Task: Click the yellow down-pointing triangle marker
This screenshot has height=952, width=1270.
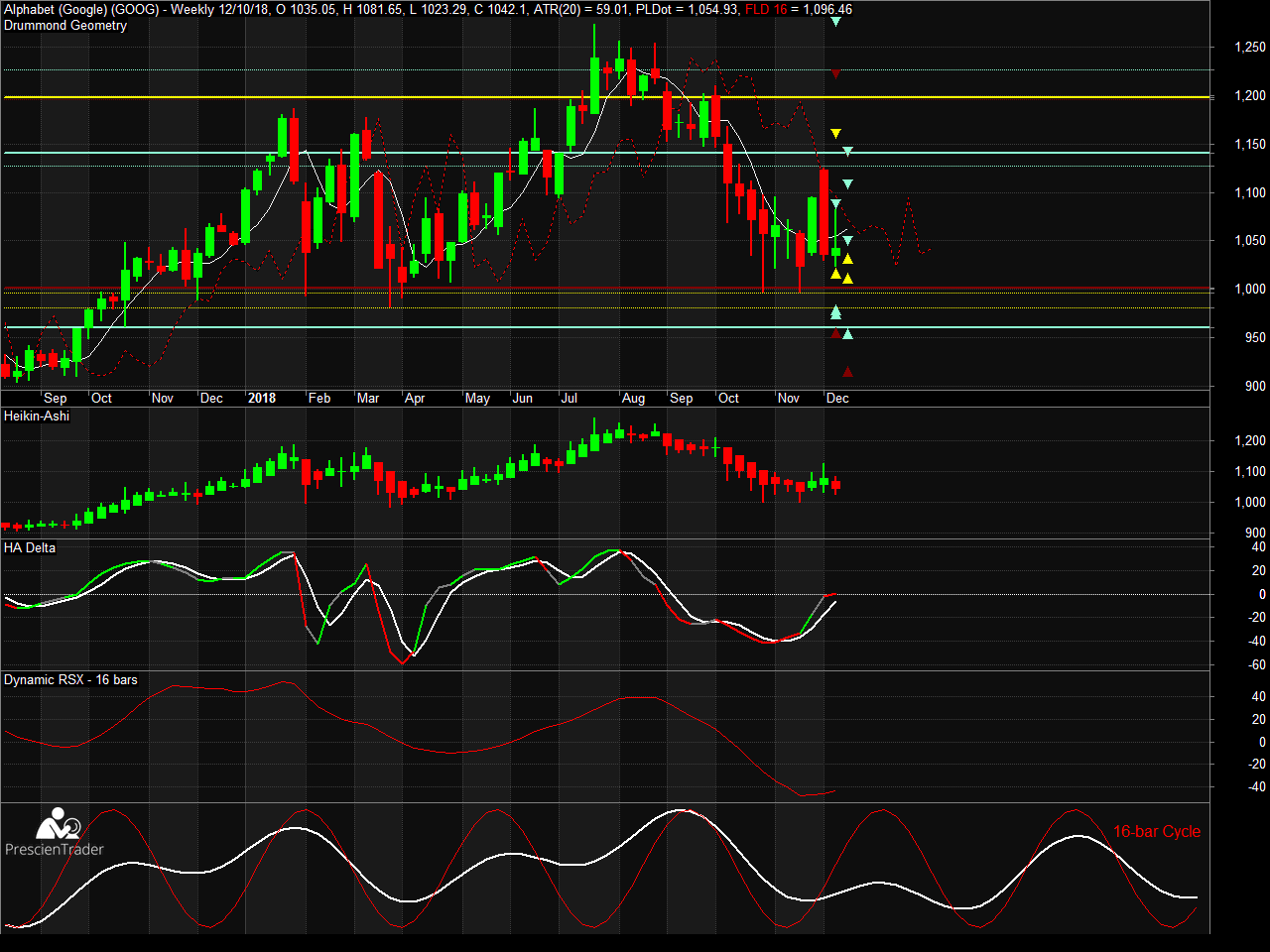Action: [835, 133]
